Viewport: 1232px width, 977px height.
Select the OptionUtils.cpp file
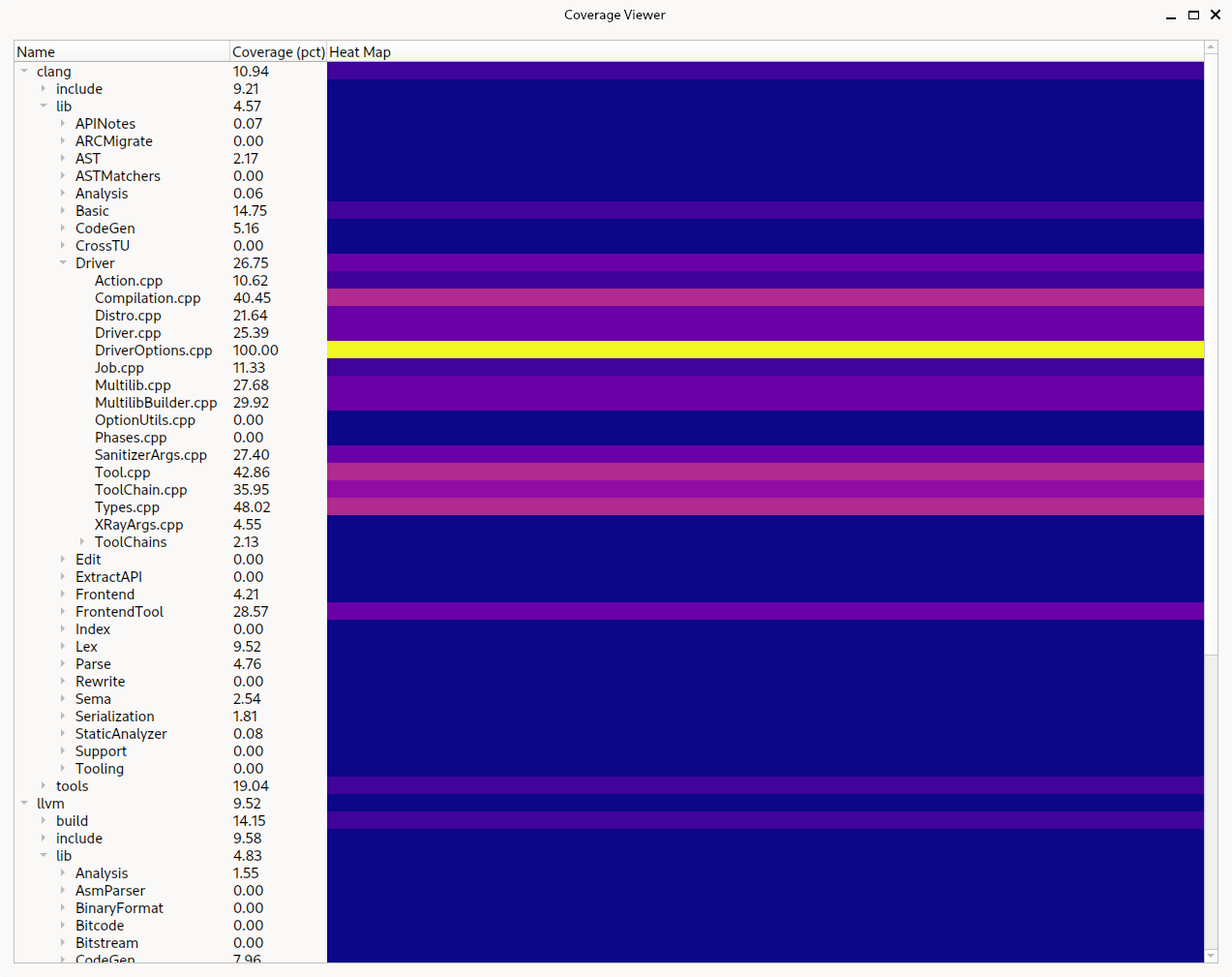tap(145, 419)
